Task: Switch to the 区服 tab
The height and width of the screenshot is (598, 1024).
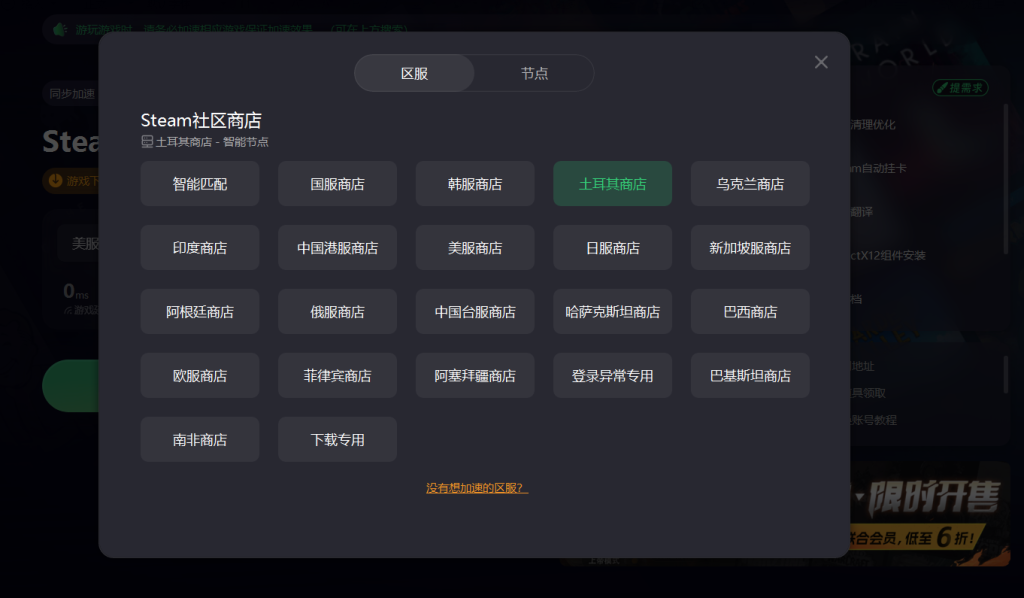Action: tap(415, 73)
